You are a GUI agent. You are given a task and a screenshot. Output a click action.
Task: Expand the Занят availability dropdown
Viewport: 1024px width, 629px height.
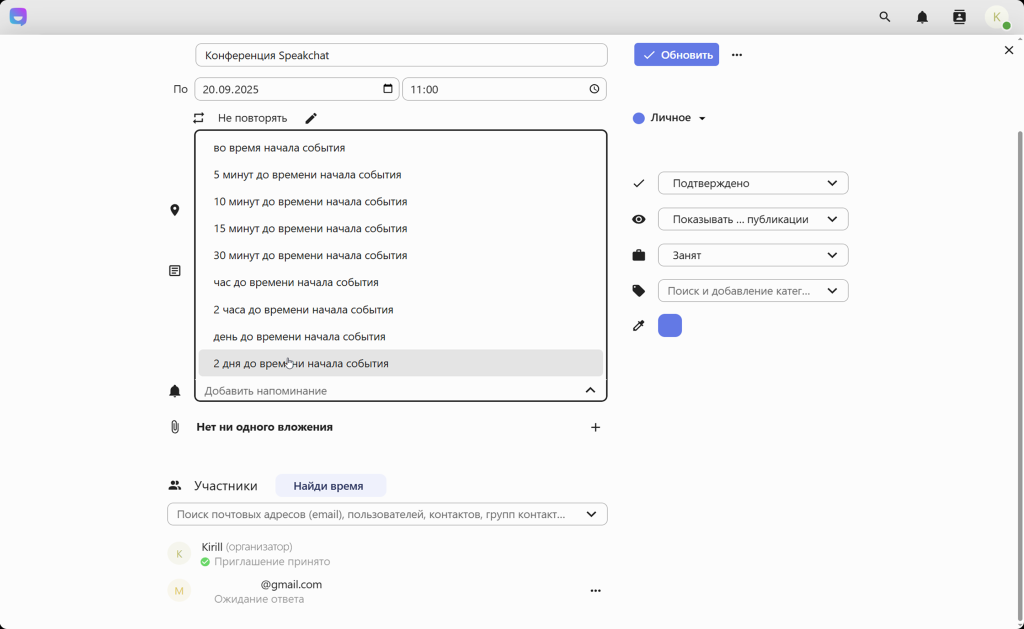(752, 255)
